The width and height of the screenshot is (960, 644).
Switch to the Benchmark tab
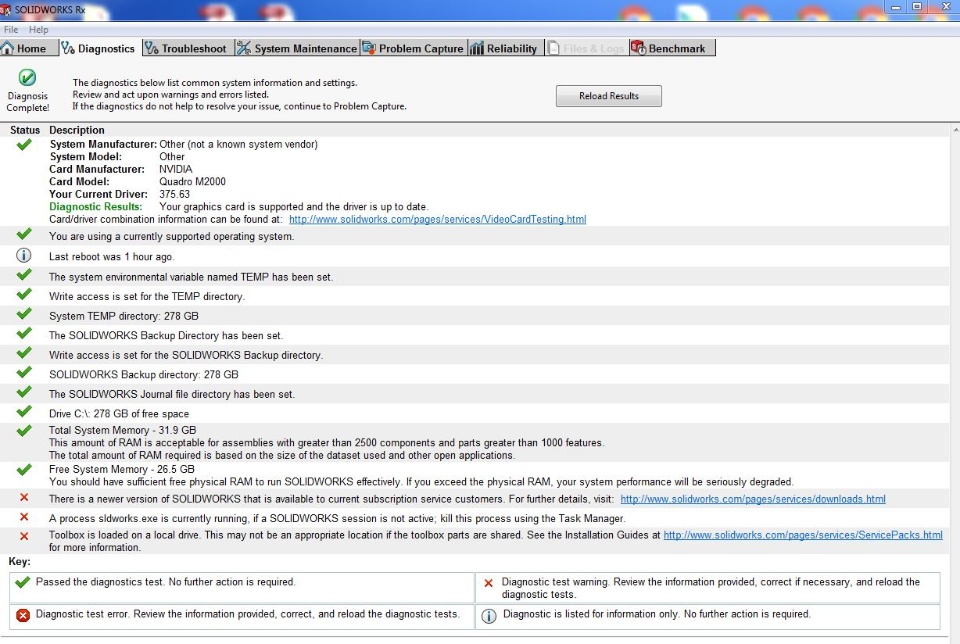672,48
